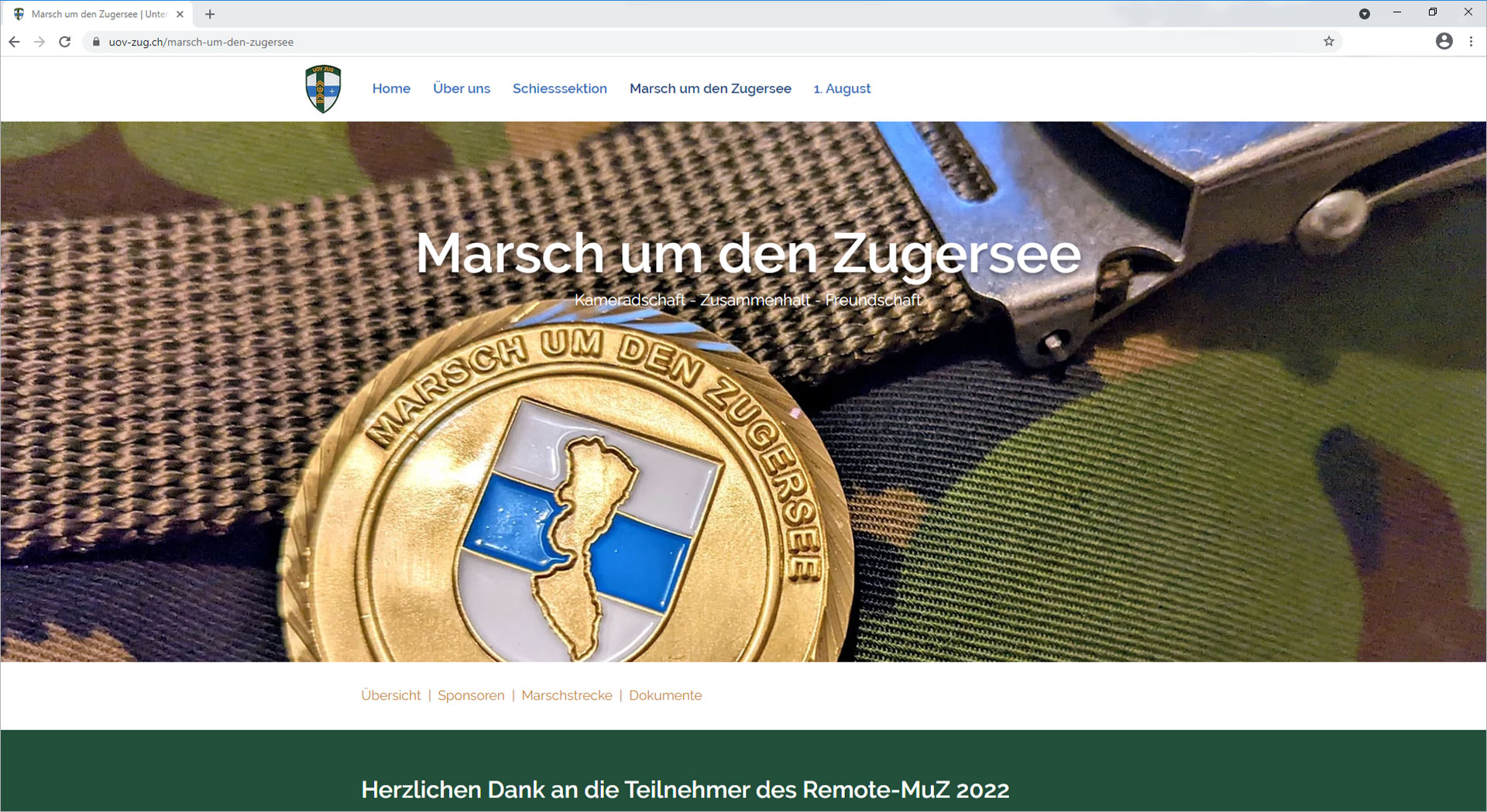The image size is (1487, 812).
Task: Open a new browser tab
Action: 209,14
